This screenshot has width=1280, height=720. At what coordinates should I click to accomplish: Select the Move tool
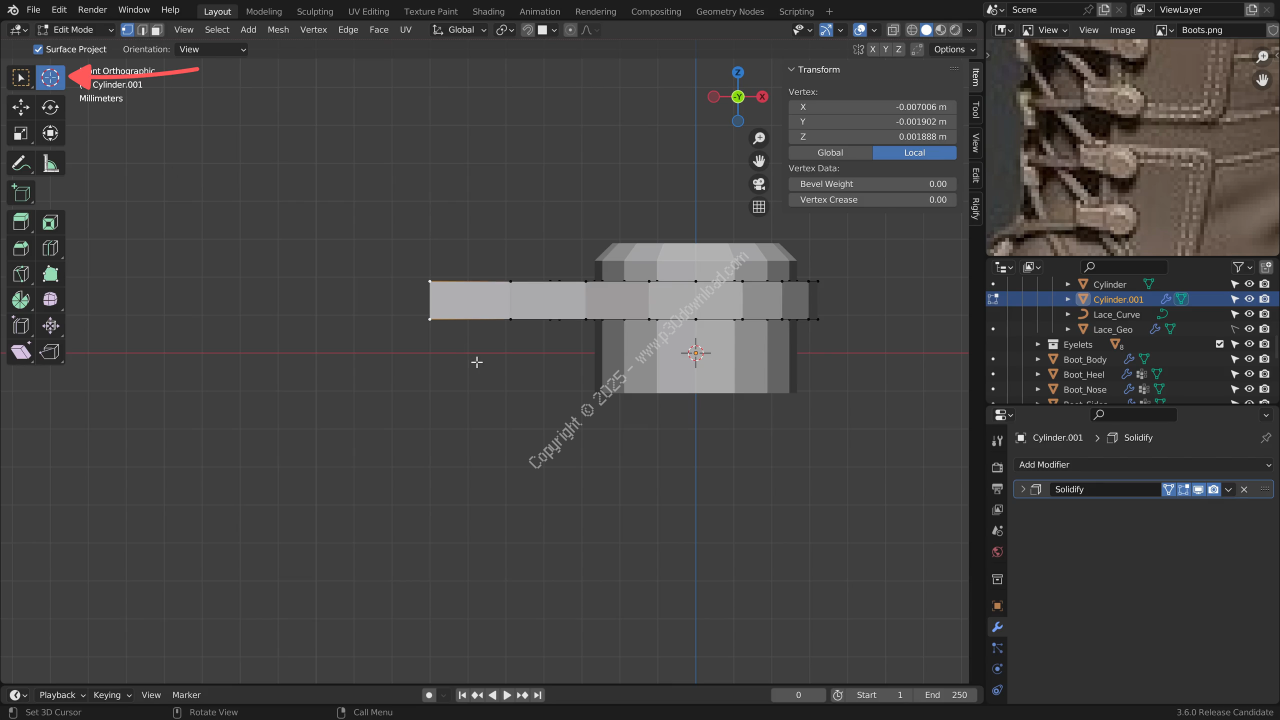click(21, 107)
